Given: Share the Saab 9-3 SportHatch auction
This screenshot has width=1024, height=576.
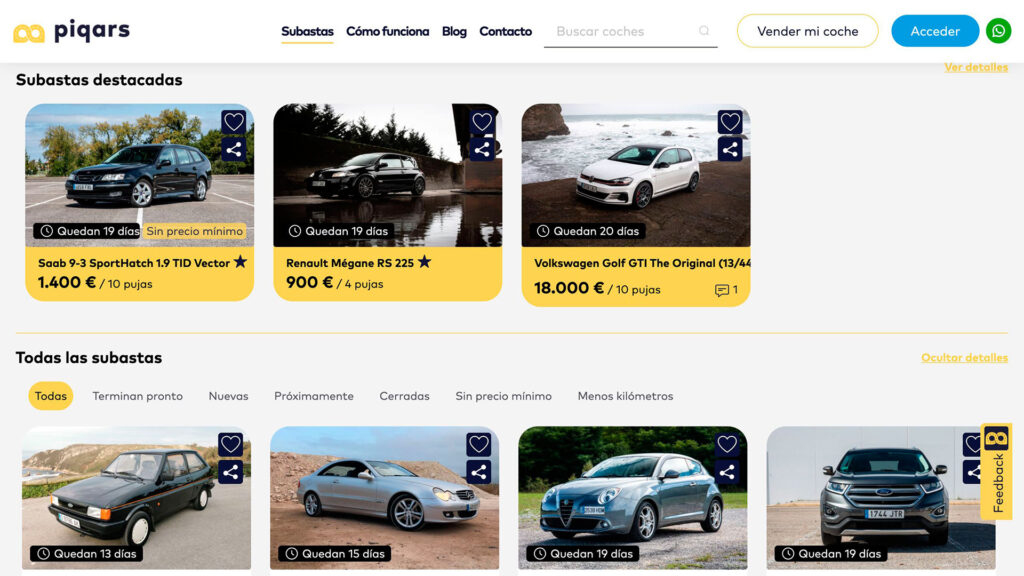Looking at the screenshot, I should (234, 150).
